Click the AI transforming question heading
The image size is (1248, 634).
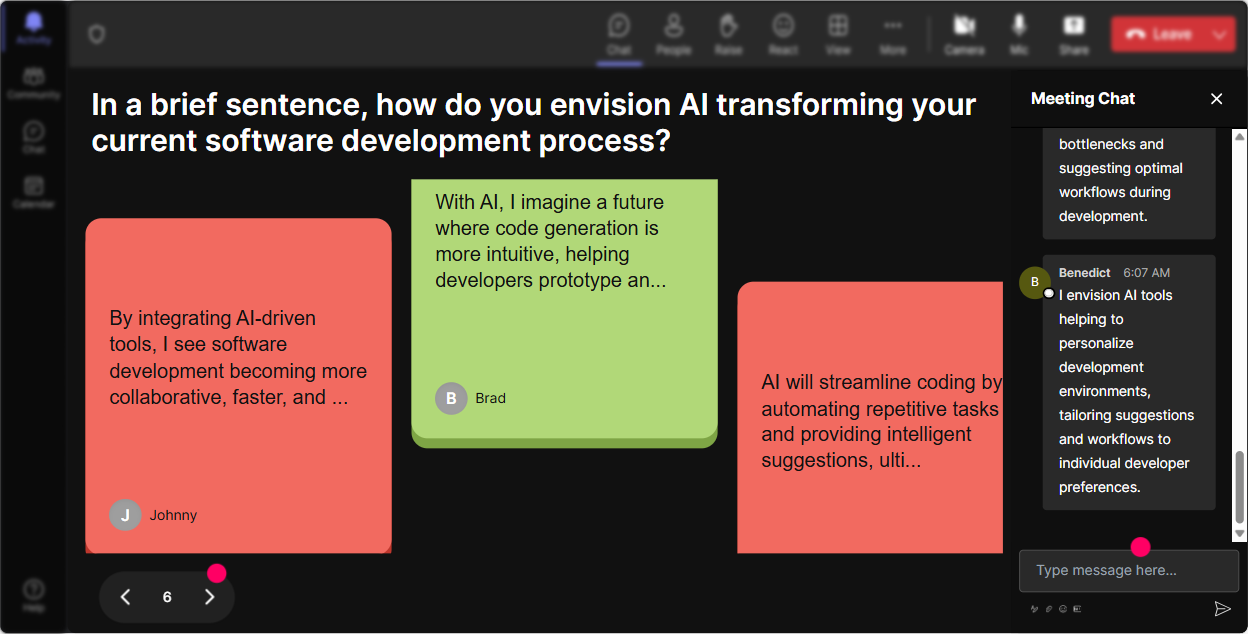[534, 122]
